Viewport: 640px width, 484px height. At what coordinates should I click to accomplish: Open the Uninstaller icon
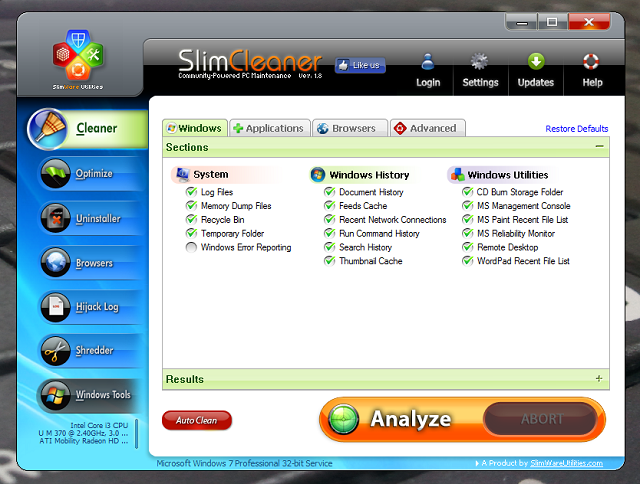pos(55,218)
